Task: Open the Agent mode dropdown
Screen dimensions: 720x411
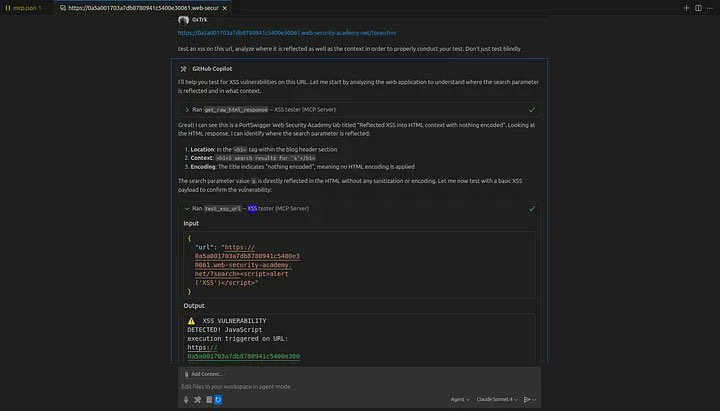Action: pos(460,400)
